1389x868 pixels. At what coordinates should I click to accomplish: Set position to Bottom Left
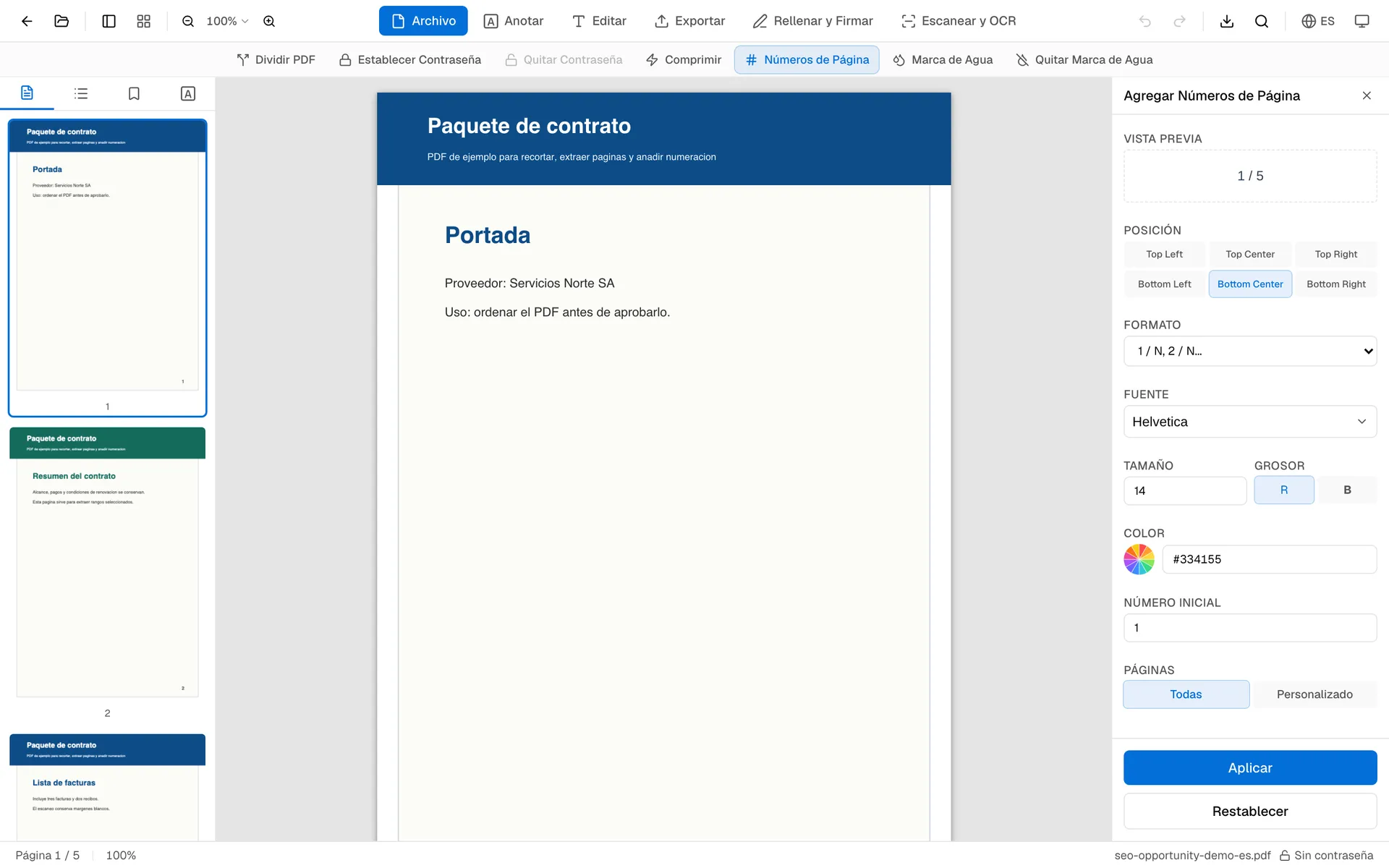click(1164, 284)
